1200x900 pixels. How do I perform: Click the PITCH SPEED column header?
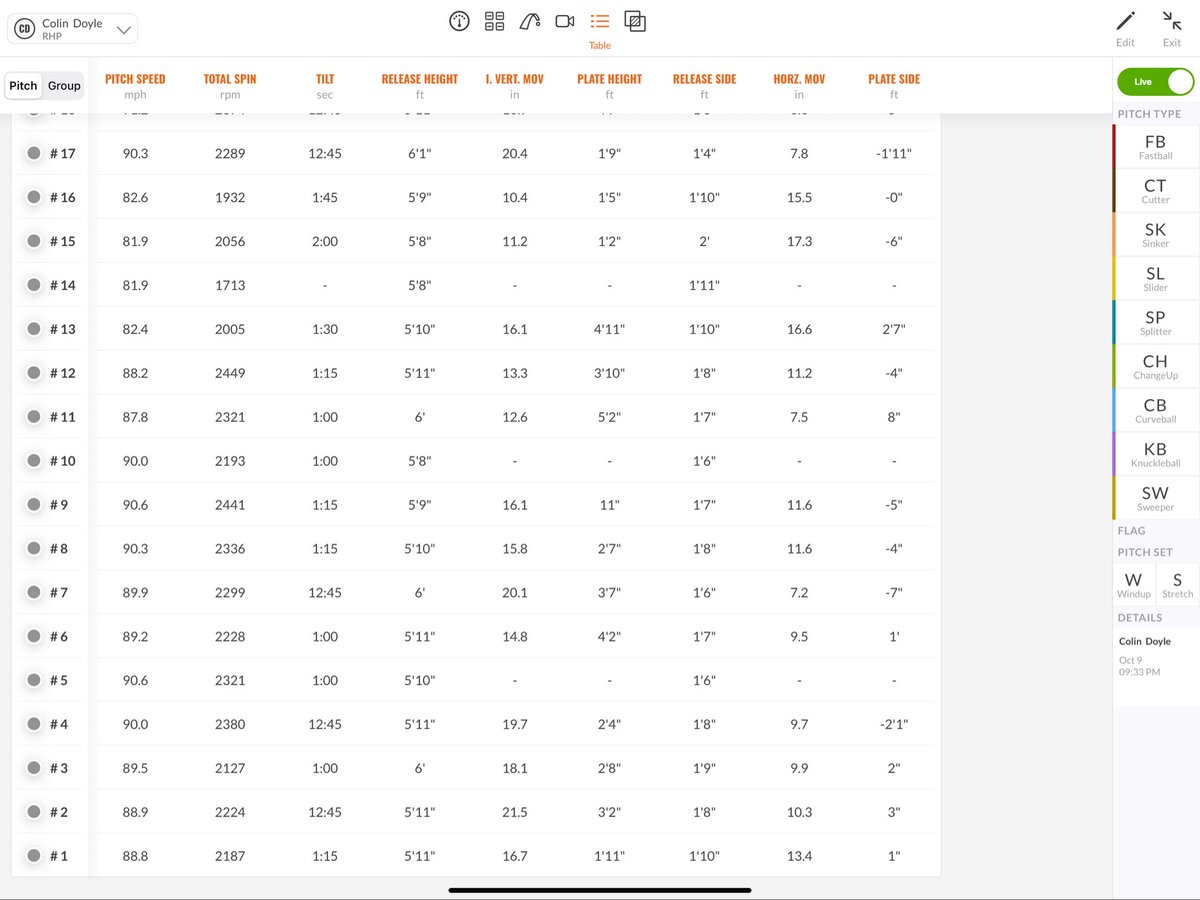pyautogui.click(x=135, y=79)
